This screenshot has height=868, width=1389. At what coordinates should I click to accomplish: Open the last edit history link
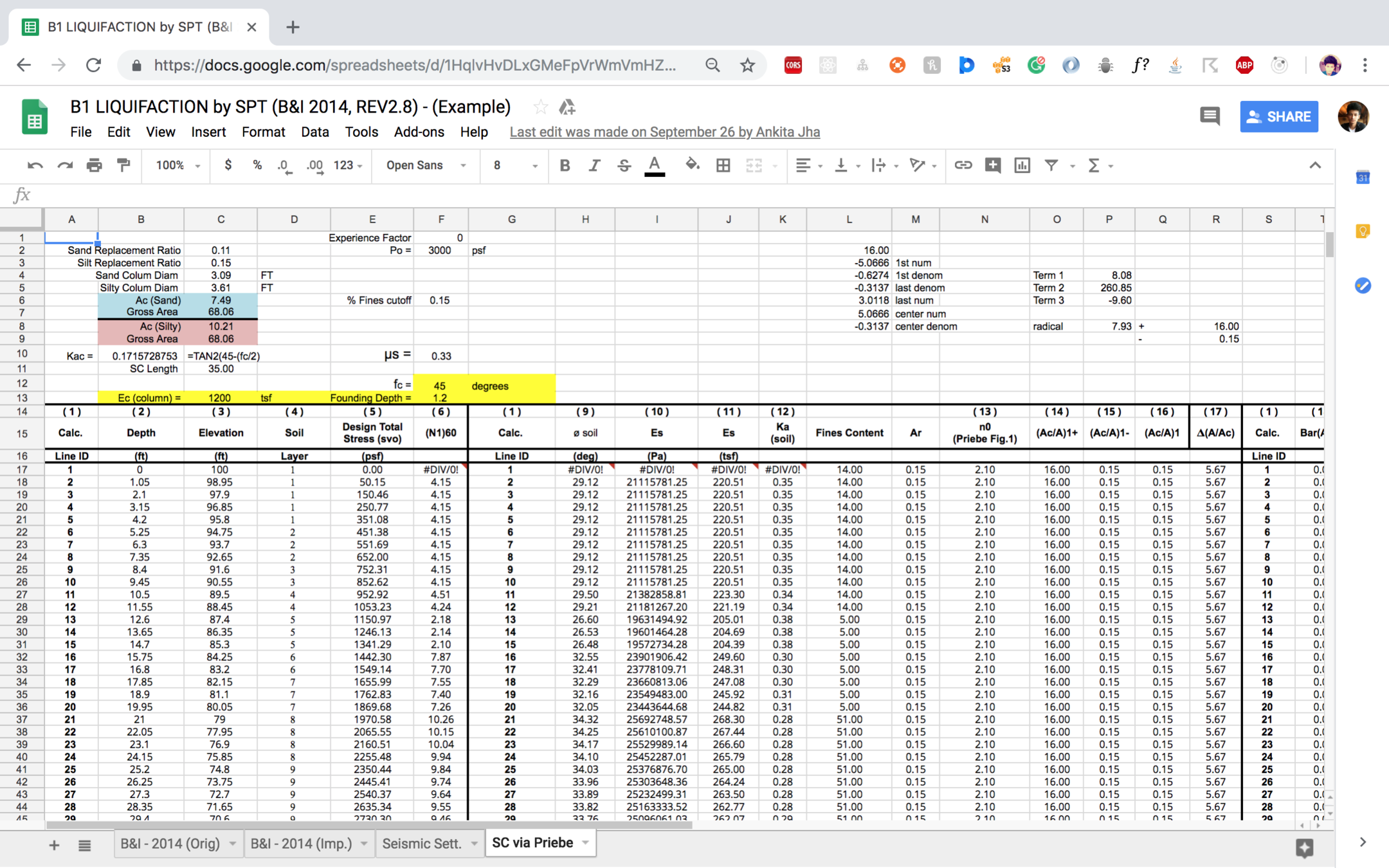[664, 132]
